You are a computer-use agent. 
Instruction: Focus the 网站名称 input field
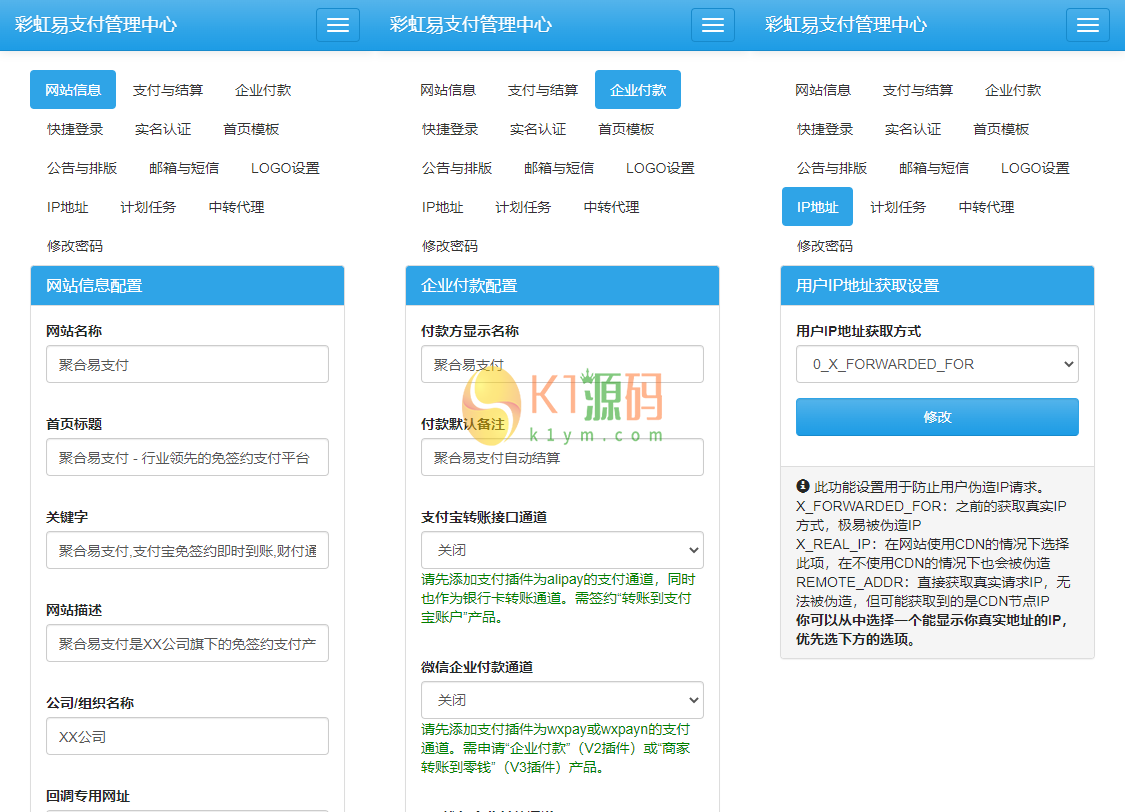click(187, 364)
